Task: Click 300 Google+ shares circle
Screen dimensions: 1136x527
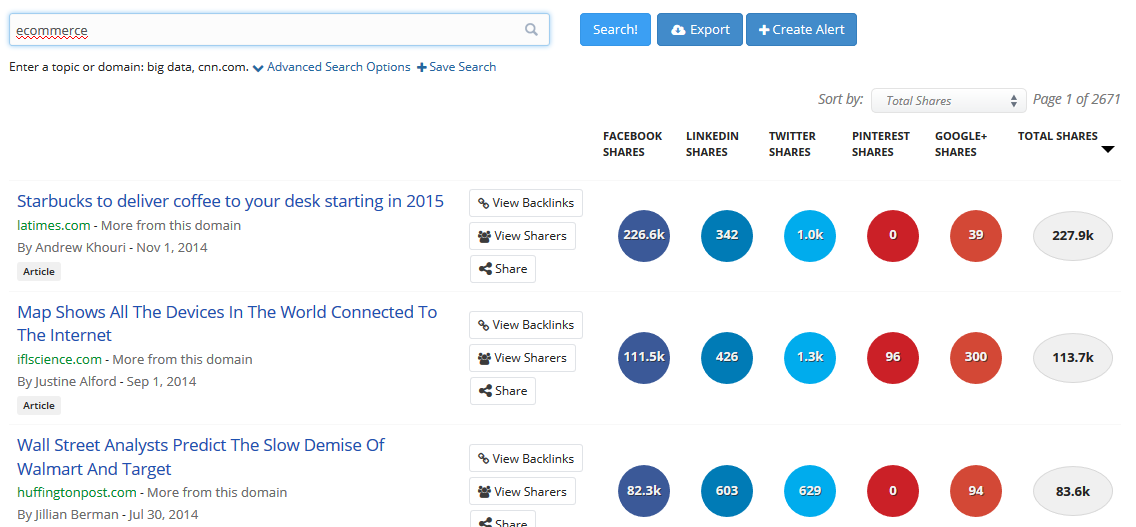Action: pyautogui.click(x=976, y=357)
